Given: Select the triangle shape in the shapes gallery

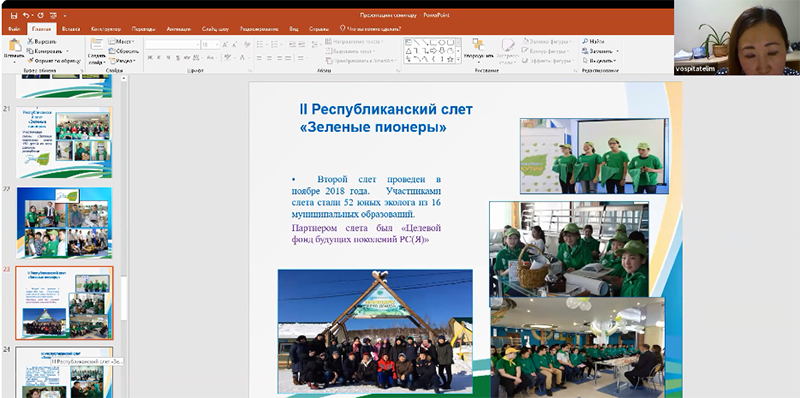Looking at the screenshot, I should click(x=408, y=51).
